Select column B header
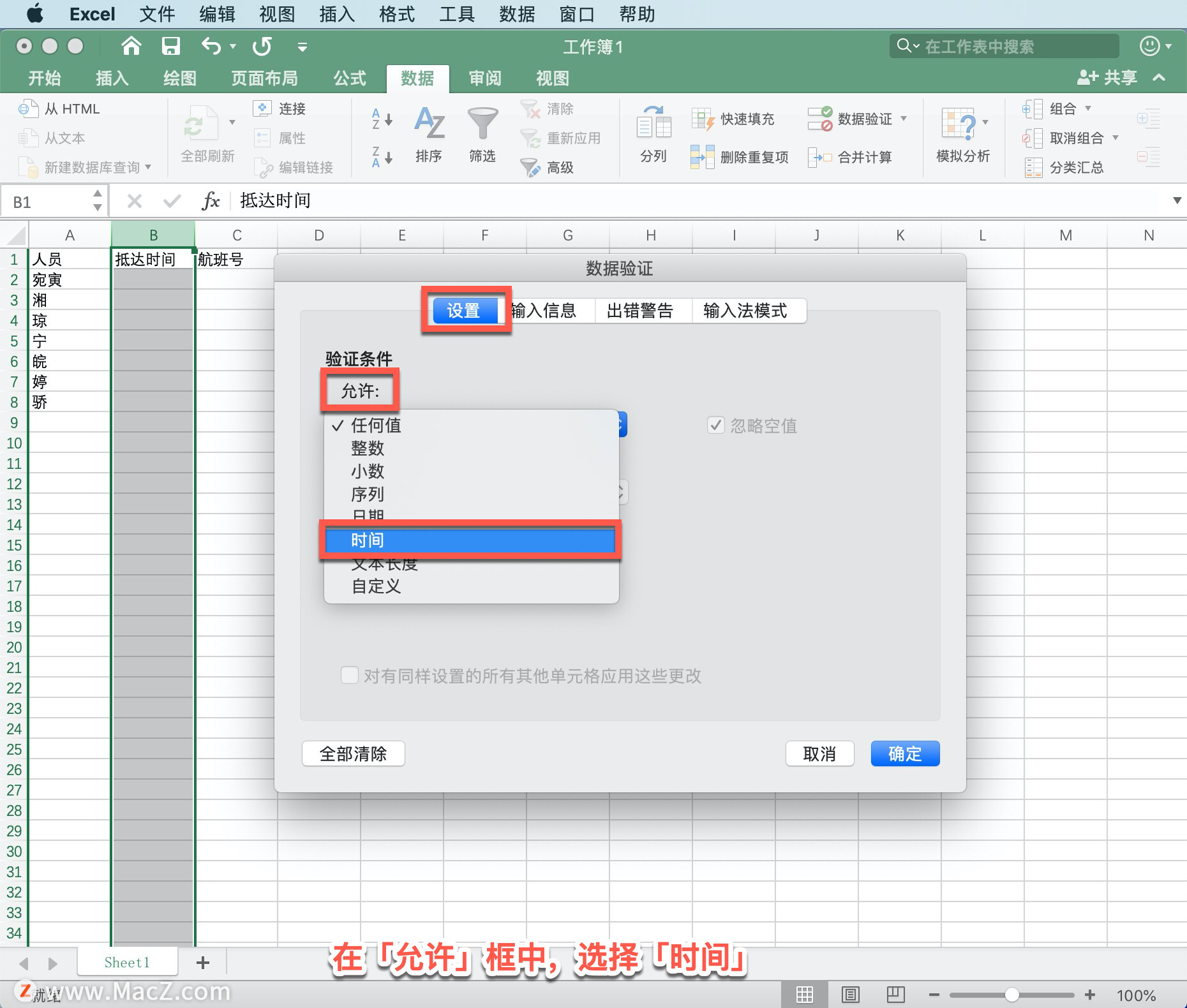Screen dimensions: 1187x1008 click(x=153, y=235)
